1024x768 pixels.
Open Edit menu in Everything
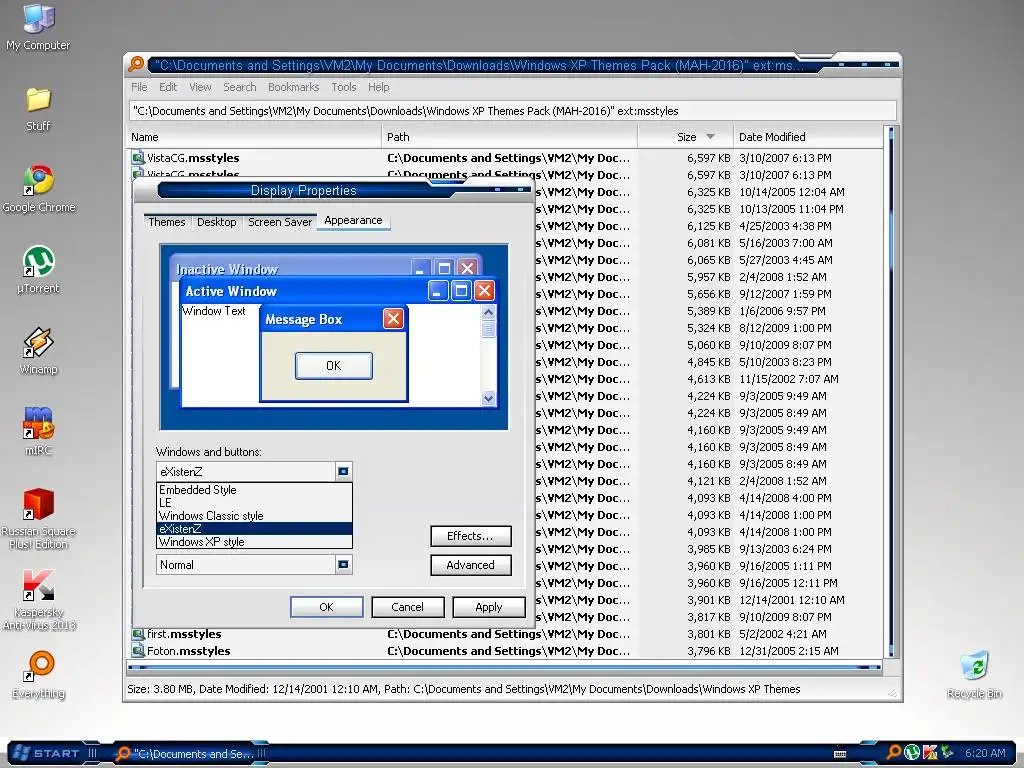168,87
